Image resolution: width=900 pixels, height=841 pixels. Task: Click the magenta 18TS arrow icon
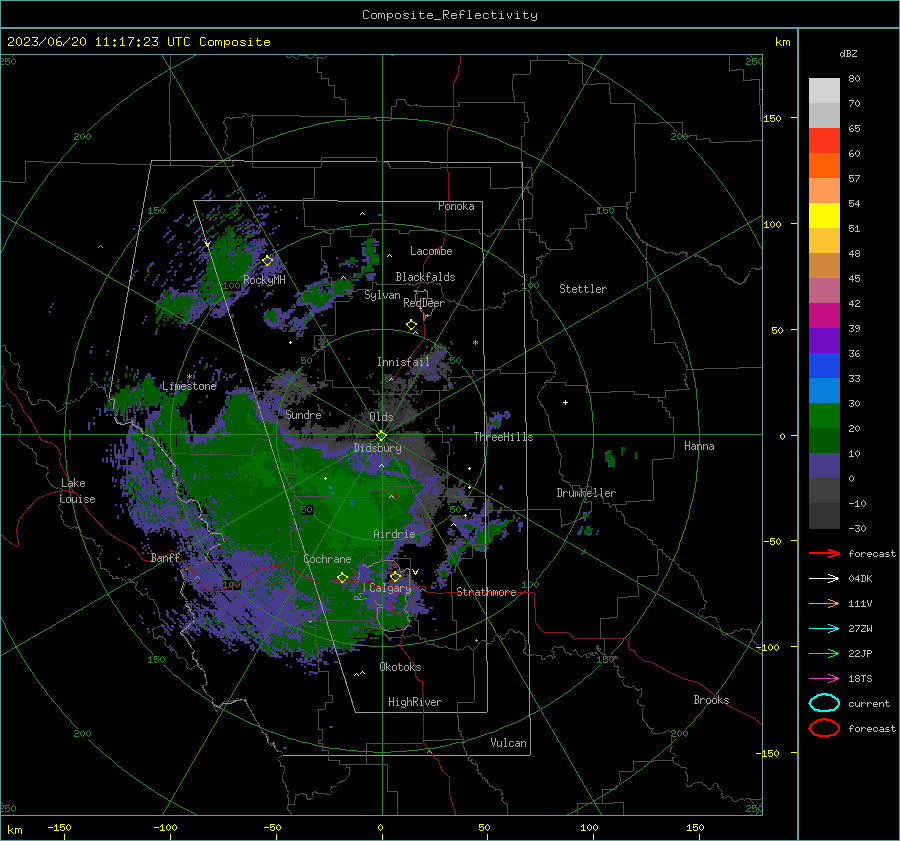[x=824, y=679]
